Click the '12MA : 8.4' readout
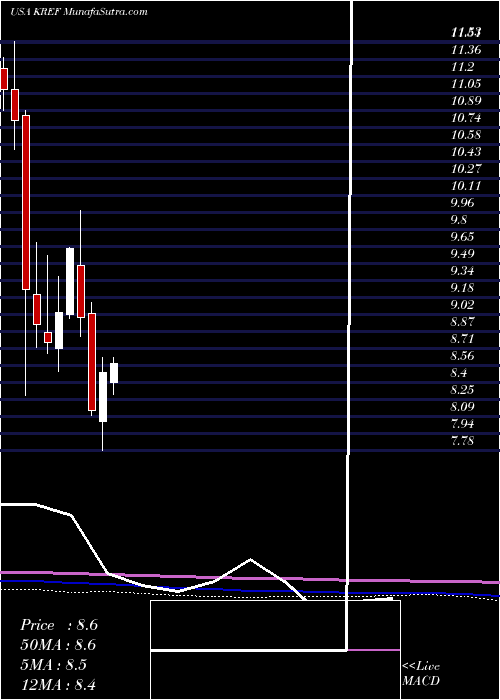The image size is (500, 700). coord(58,684)
